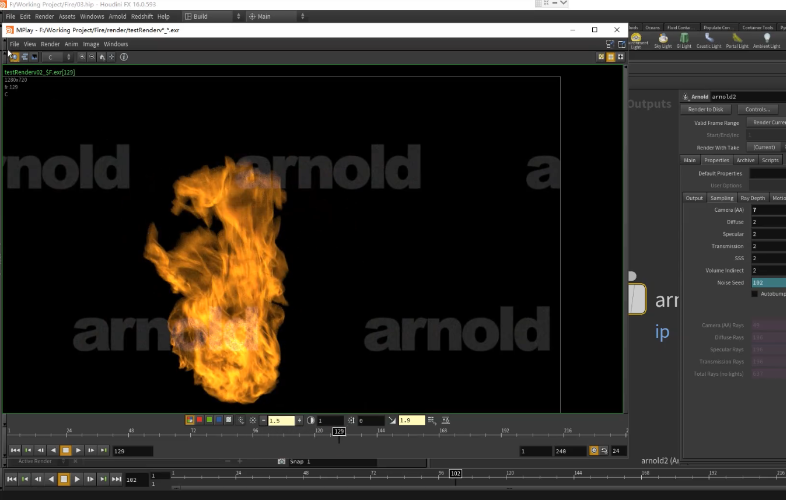The height and width of the screenshot is (500, 786).
Task: Click the Noise Seed value field
Action: click(768, 283)
